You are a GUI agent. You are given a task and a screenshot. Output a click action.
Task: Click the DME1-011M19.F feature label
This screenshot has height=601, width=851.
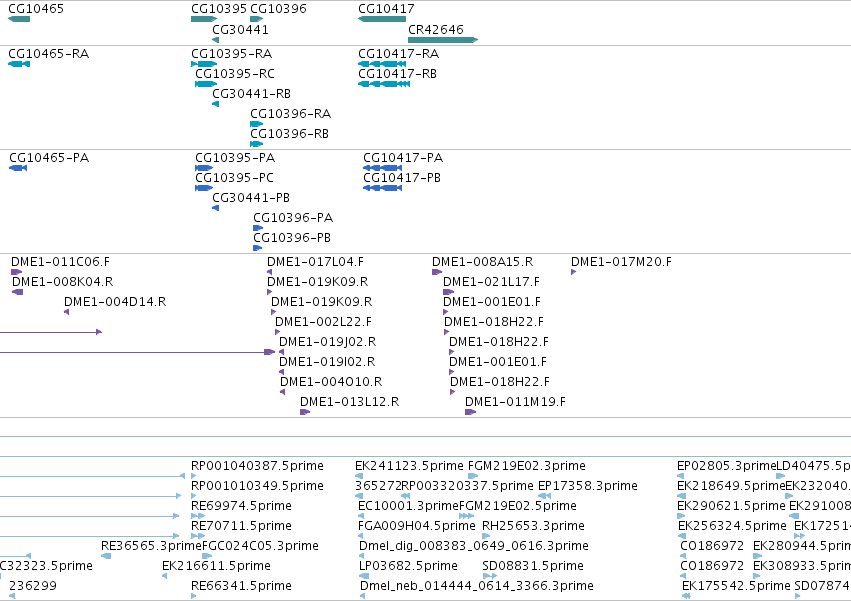coord(516,403)
